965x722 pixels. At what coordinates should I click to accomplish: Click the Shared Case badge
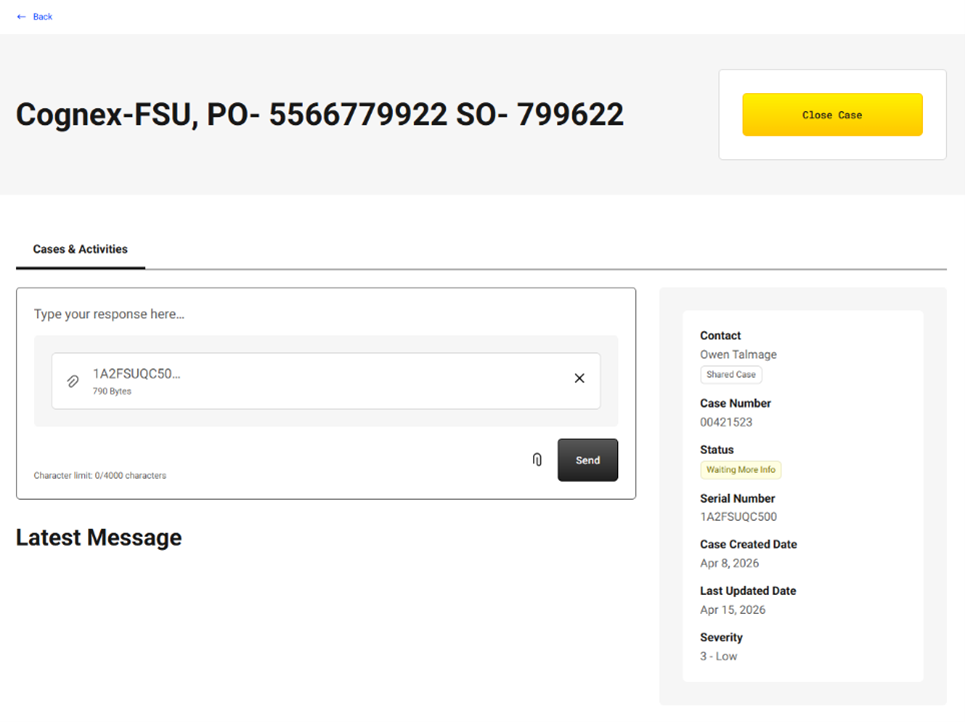point(731,374)
